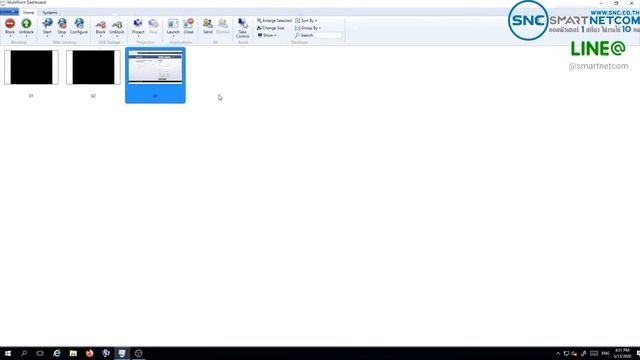Open Task View on taskbar
Image resolution: width=640 pixels, height=360 pixels.
pyautogui.click(x=40, y=353)
